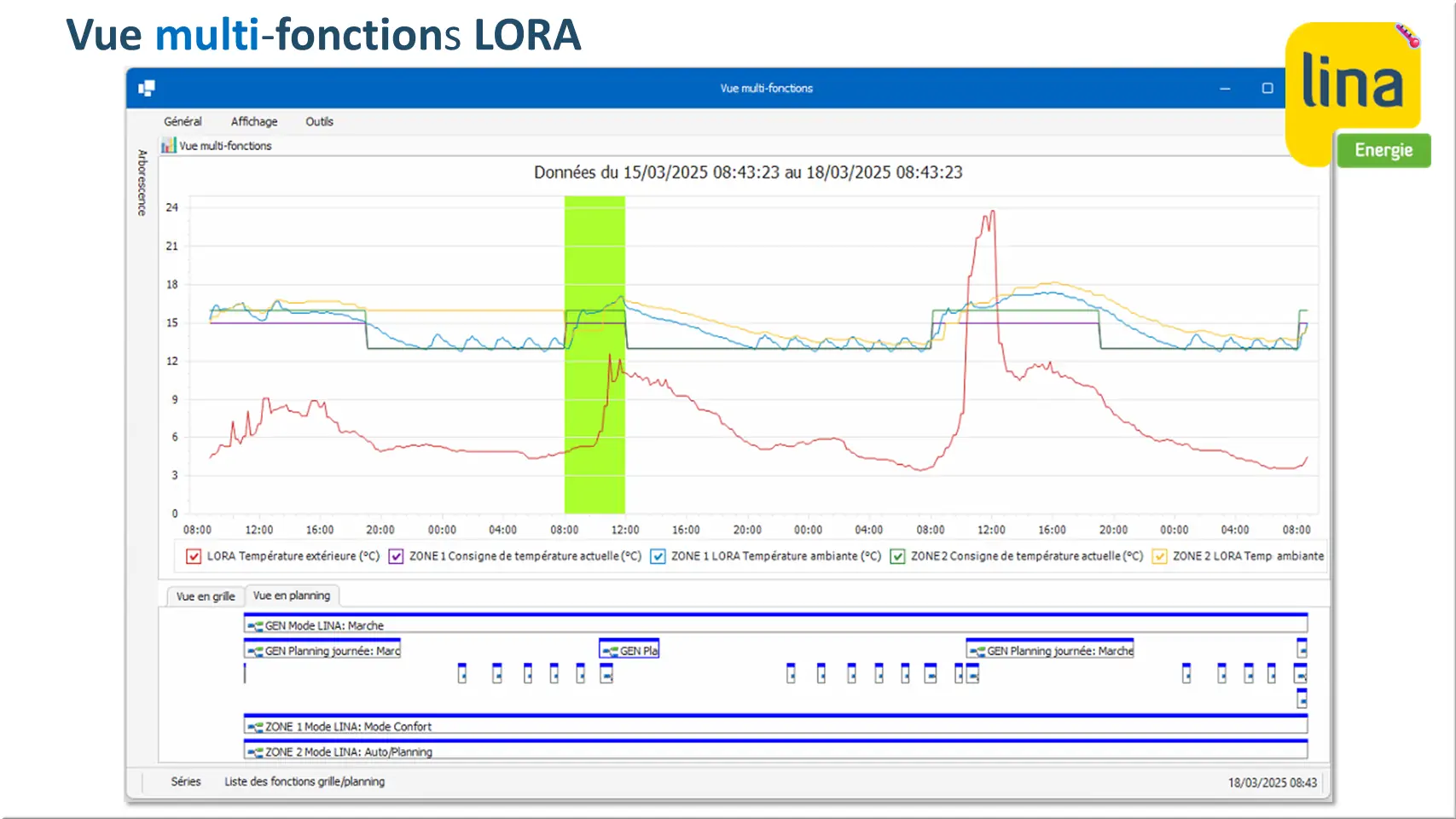Select the ZONE 1 Mode LINA: Mode Confort bar
Viewport: 1456px width, 819px height.
775,724
